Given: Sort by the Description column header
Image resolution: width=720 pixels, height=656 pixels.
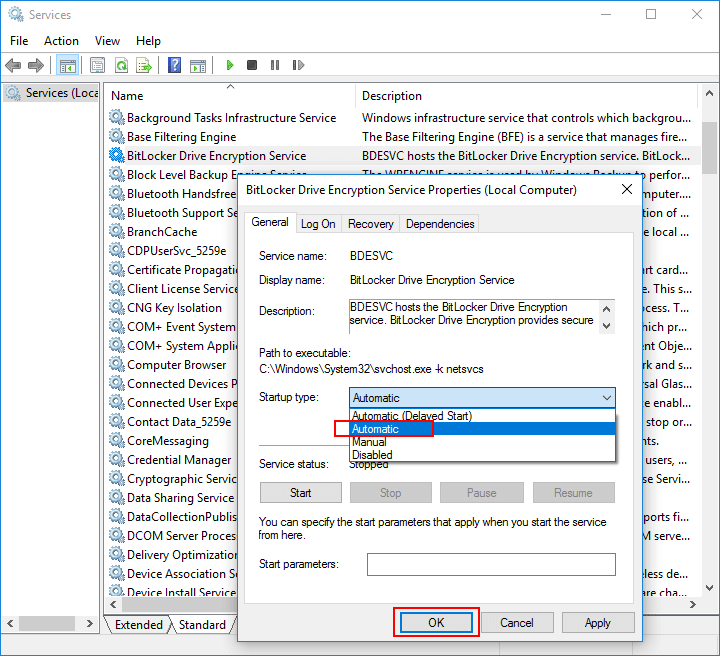Looking at the screenshot, I should pos(528,95).
